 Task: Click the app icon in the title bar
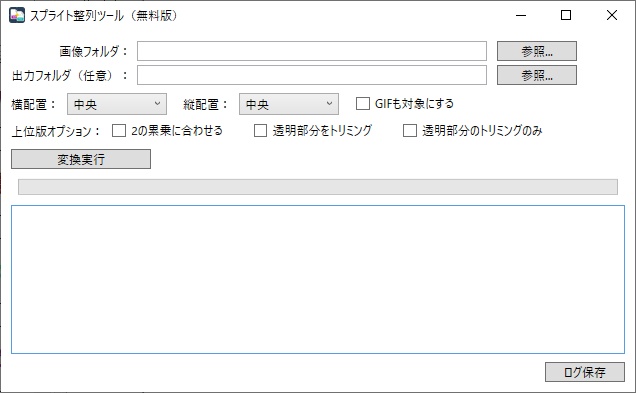pyautogui.click(x=17, y=15)
